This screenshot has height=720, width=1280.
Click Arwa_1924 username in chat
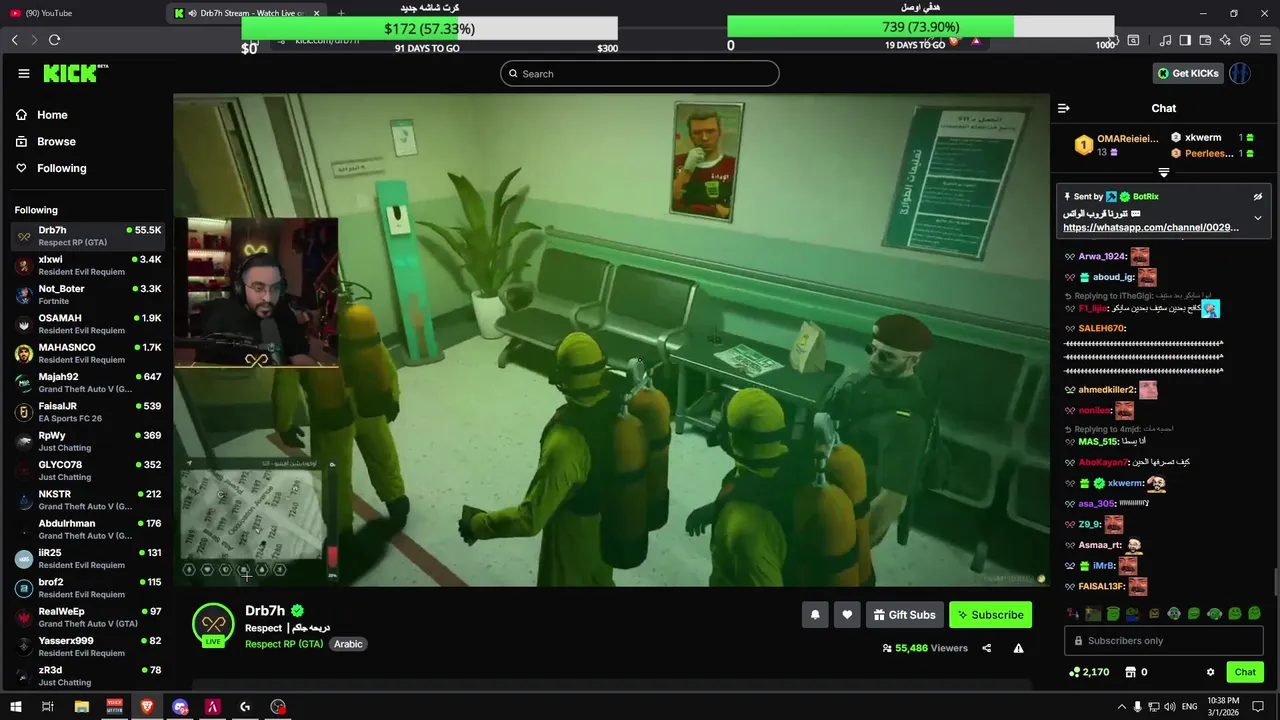pyautogui.click(x=1102, y=256)
